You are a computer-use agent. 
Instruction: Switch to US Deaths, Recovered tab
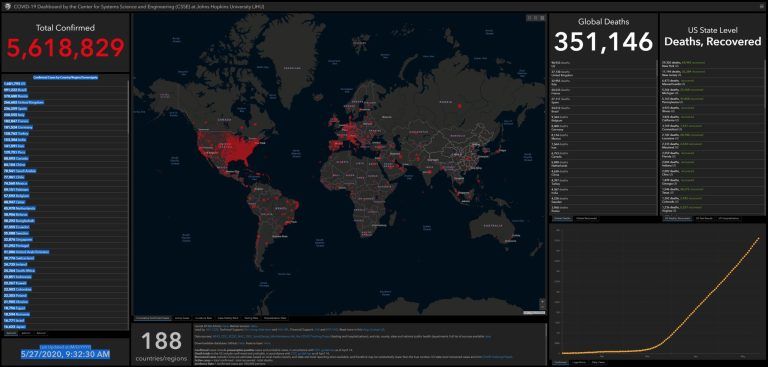tap(677, 219)
